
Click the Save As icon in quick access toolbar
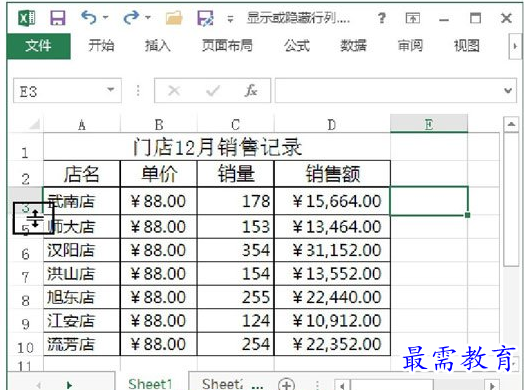click(205, 18)
